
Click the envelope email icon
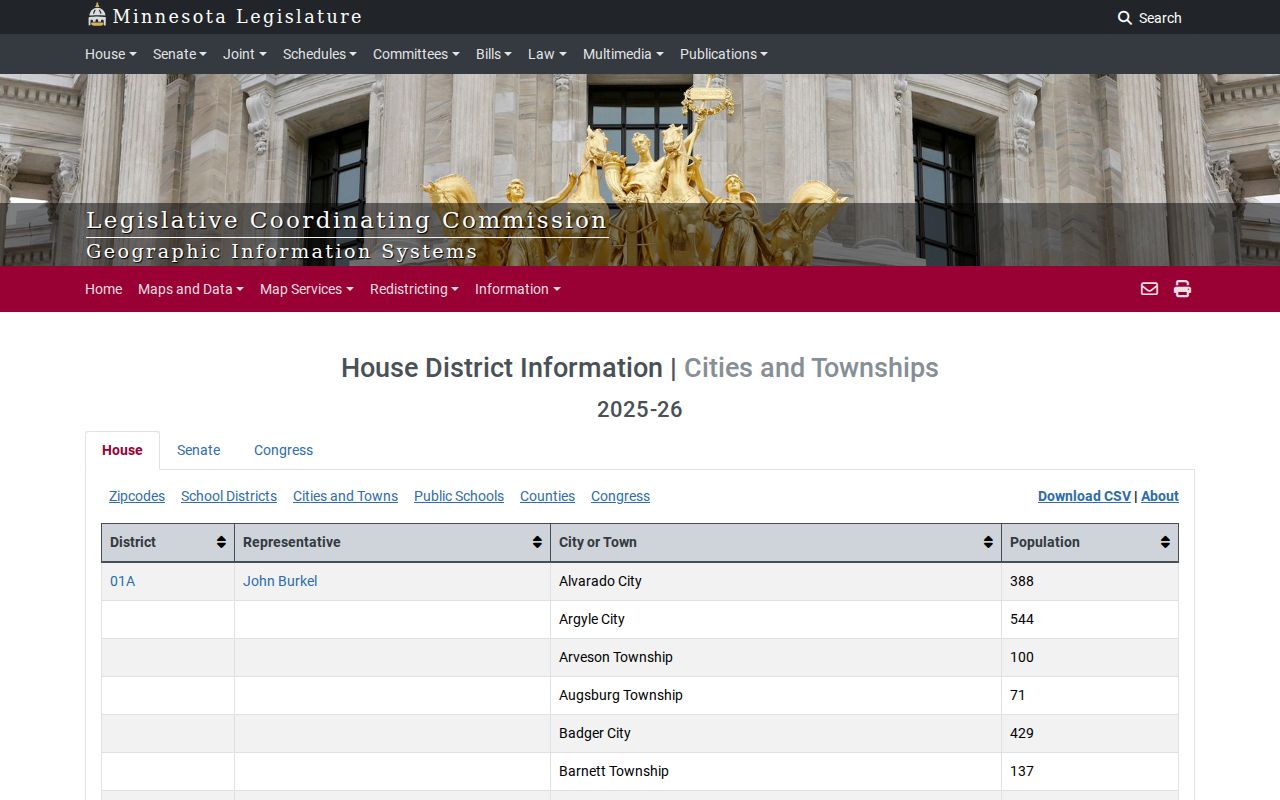pos(1149,289)
